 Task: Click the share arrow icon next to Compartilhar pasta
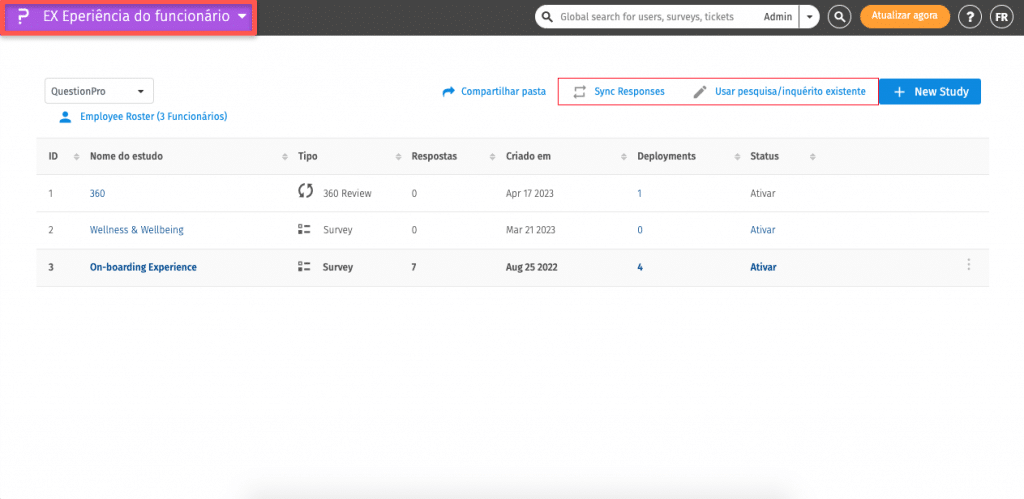(x=448, y=91)
